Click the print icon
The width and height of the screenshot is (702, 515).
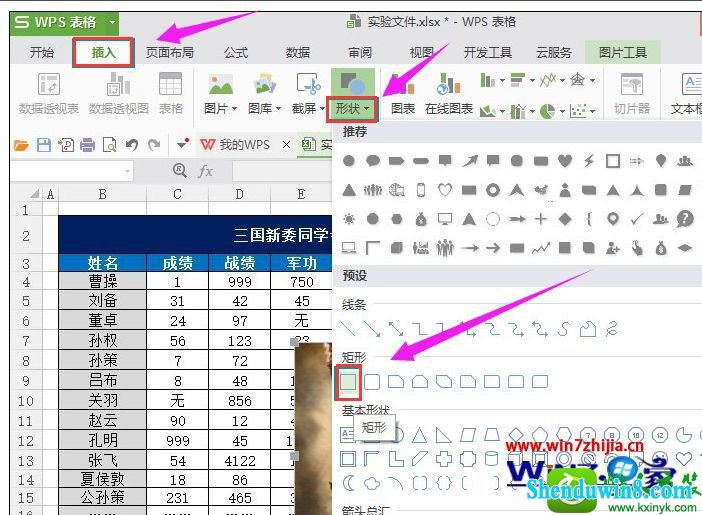(x=87, y=145)
